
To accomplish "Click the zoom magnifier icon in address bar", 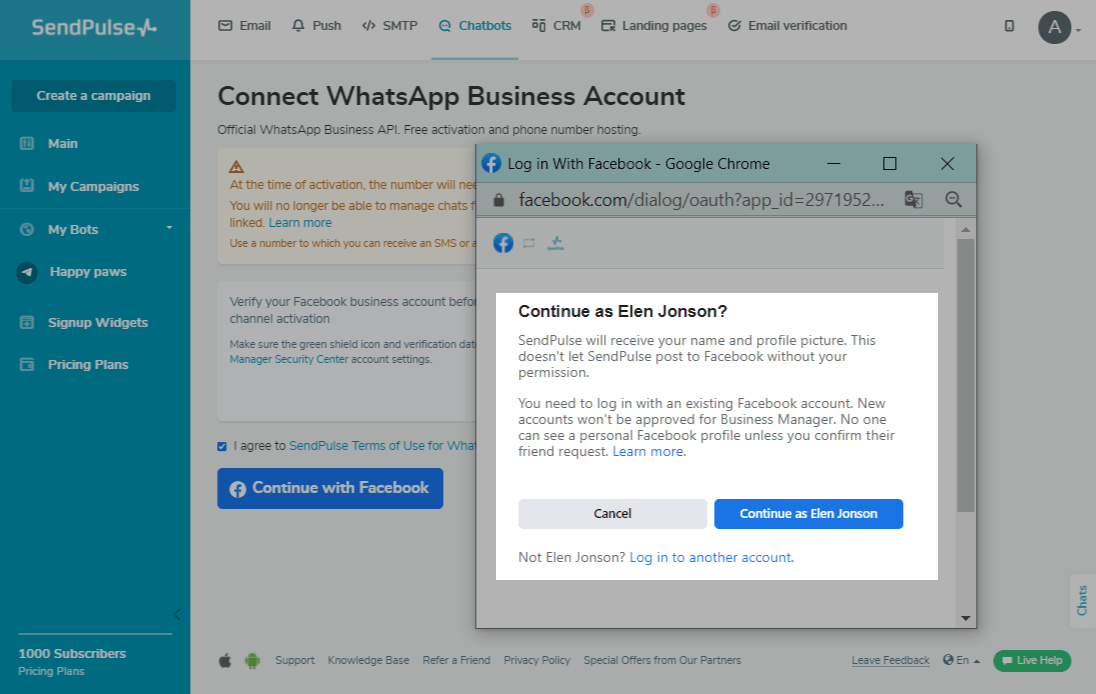I will [953, 199].
